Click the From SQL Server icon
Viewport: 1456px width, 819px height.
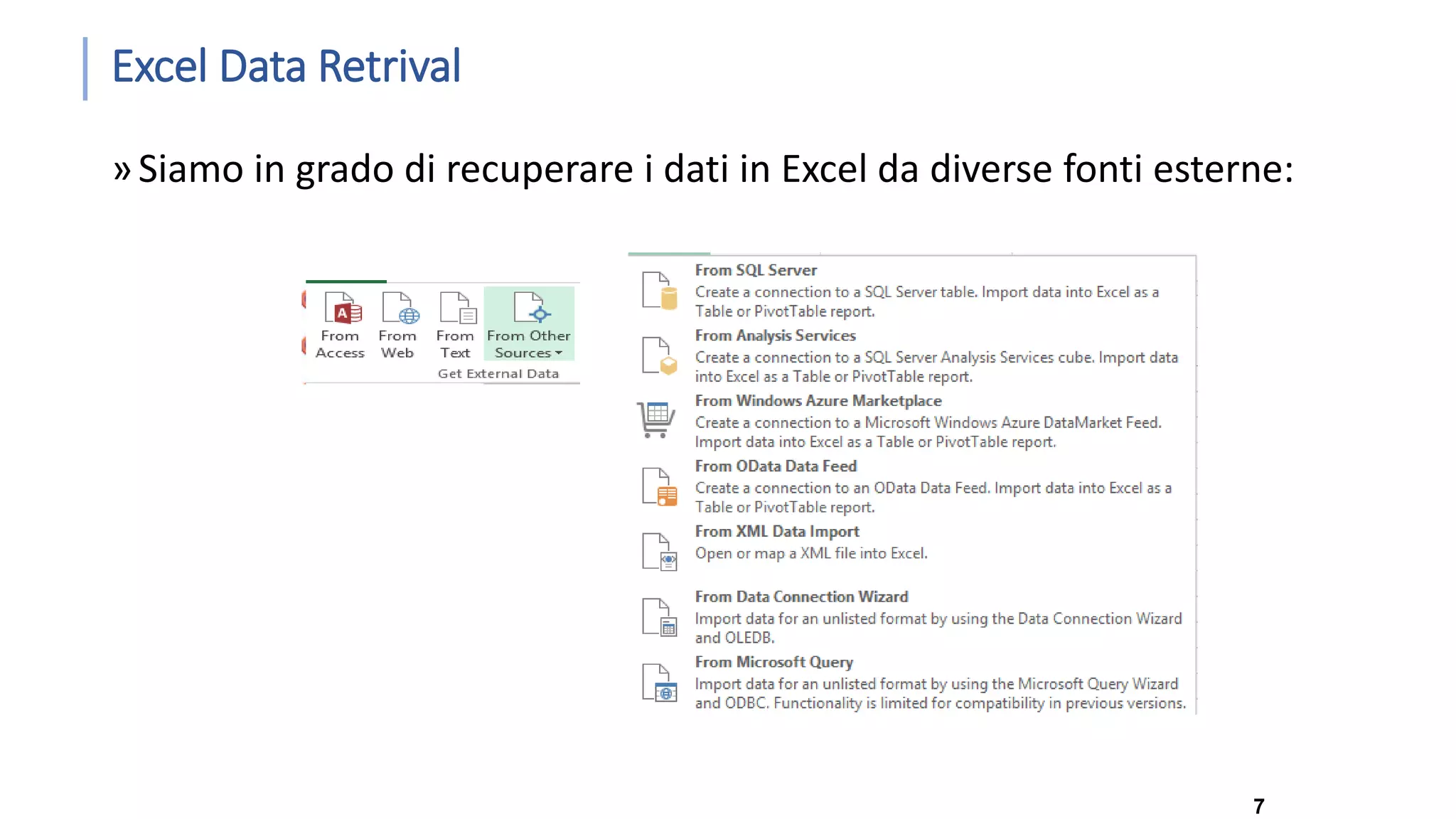click(x=659, y=291)
